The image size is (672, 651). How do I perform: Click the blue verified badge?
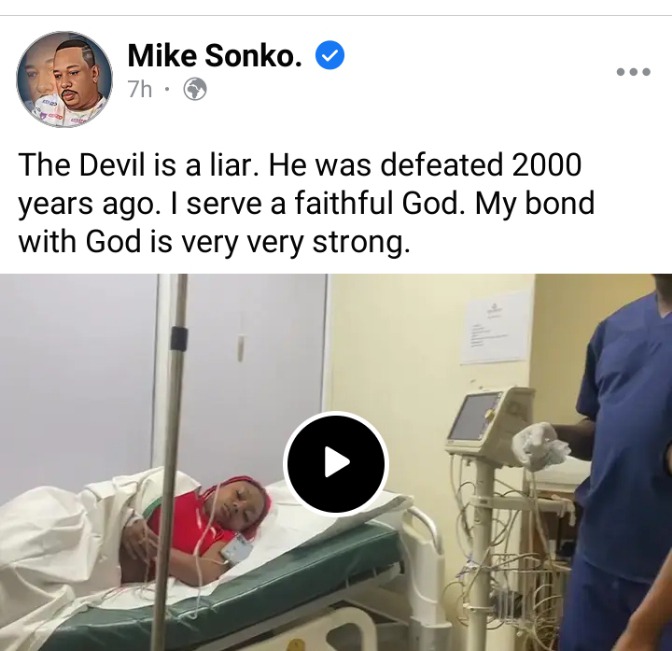coord(330,55)
